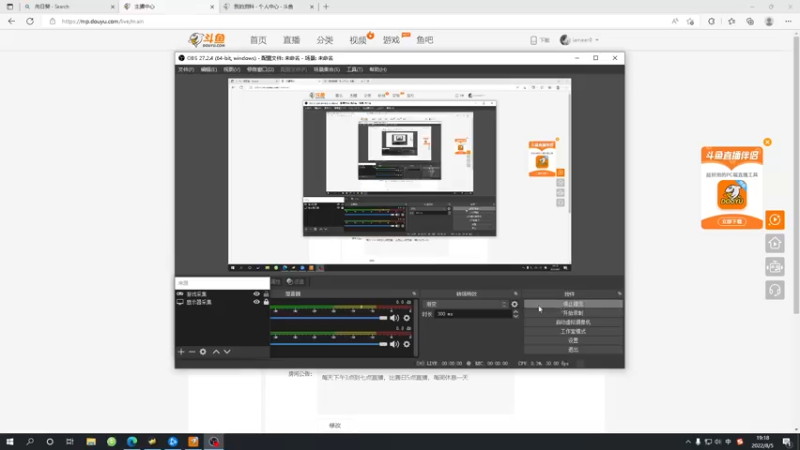
Task: Click the download phone icon in header
Action: coord(534,40)
